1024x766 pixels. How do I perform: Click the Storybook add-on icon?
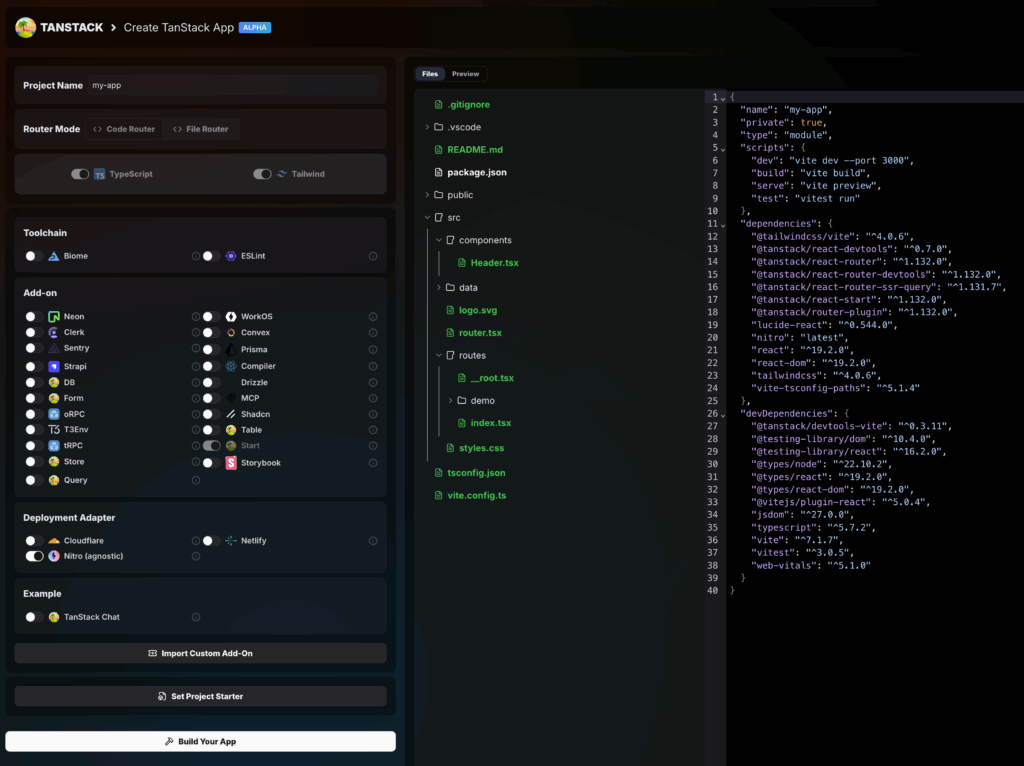point(231,463)
